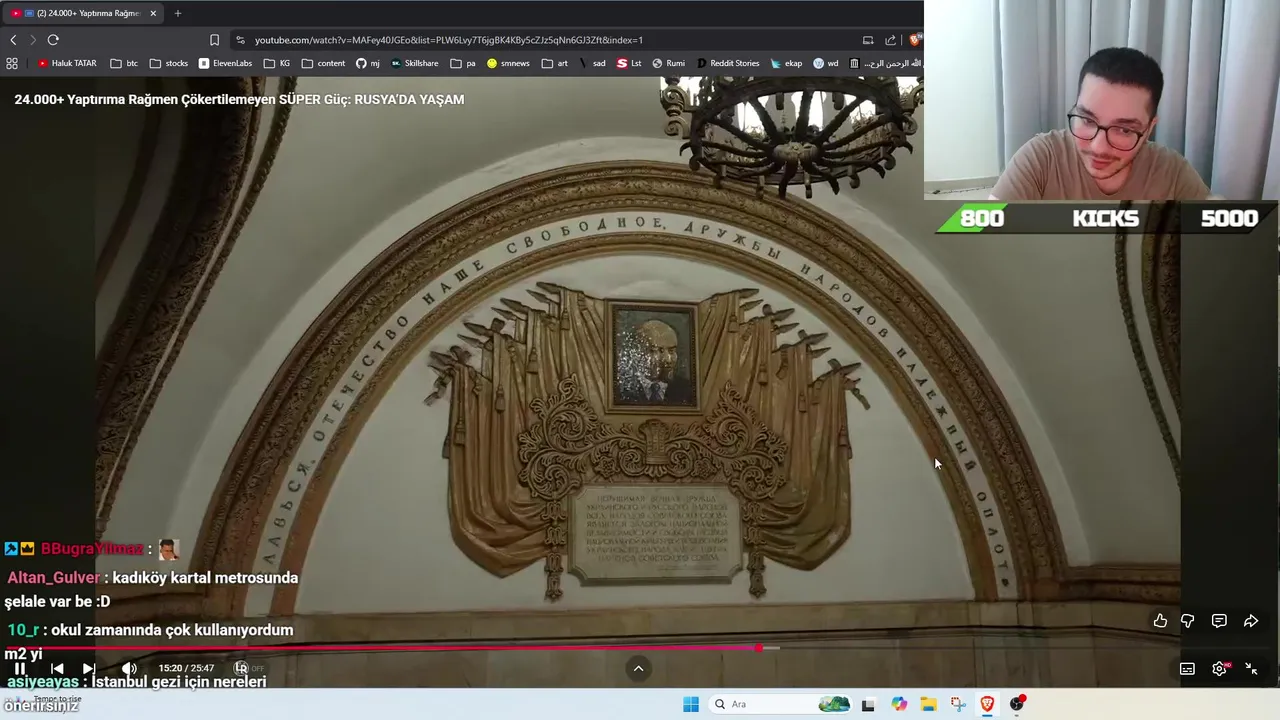Screen dimensions: 1280x720
Task: Switch to Brave browser in taskbar
Action: 987,704
